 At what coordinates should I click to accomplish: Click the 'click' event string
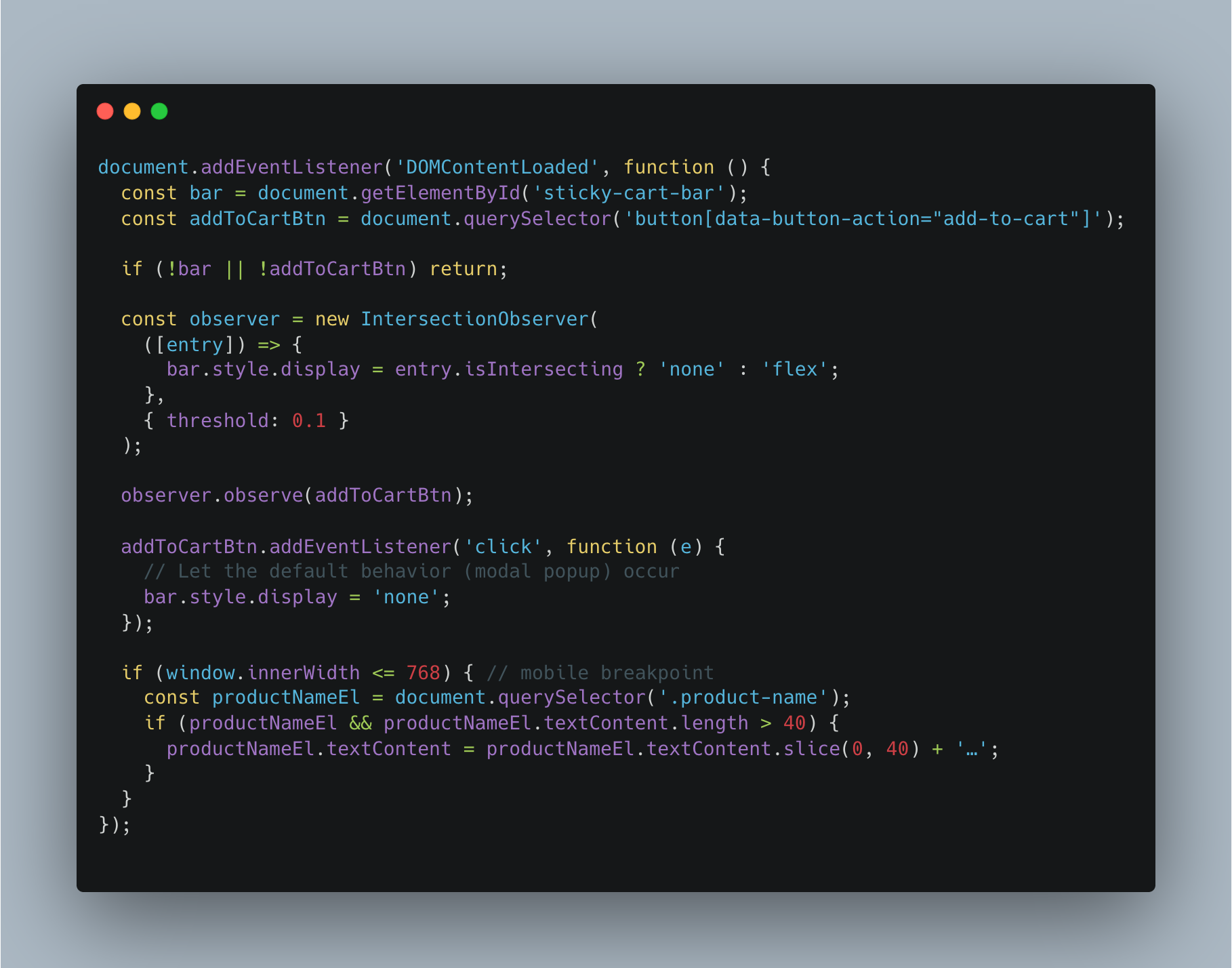[503, 547]
